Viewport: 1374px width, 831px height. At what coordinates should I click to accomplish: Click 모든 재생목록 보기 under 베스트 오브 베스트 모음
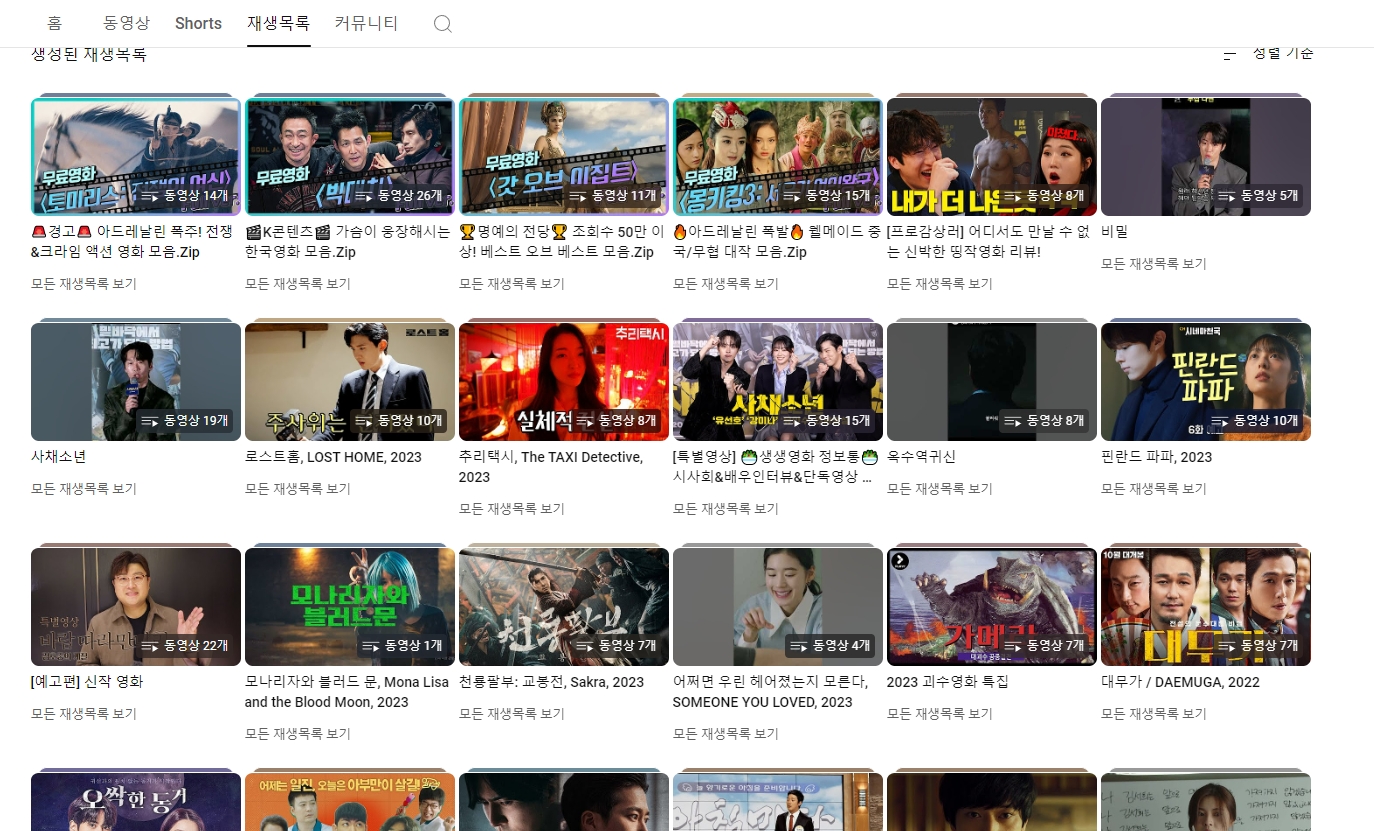[x=512, y=284]
